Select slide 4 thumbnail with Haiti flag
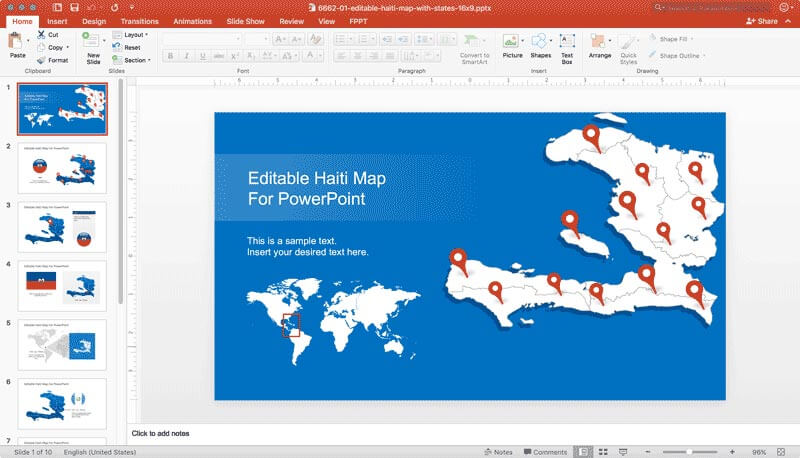Viewport: 800px width, 458px height. 62,286
